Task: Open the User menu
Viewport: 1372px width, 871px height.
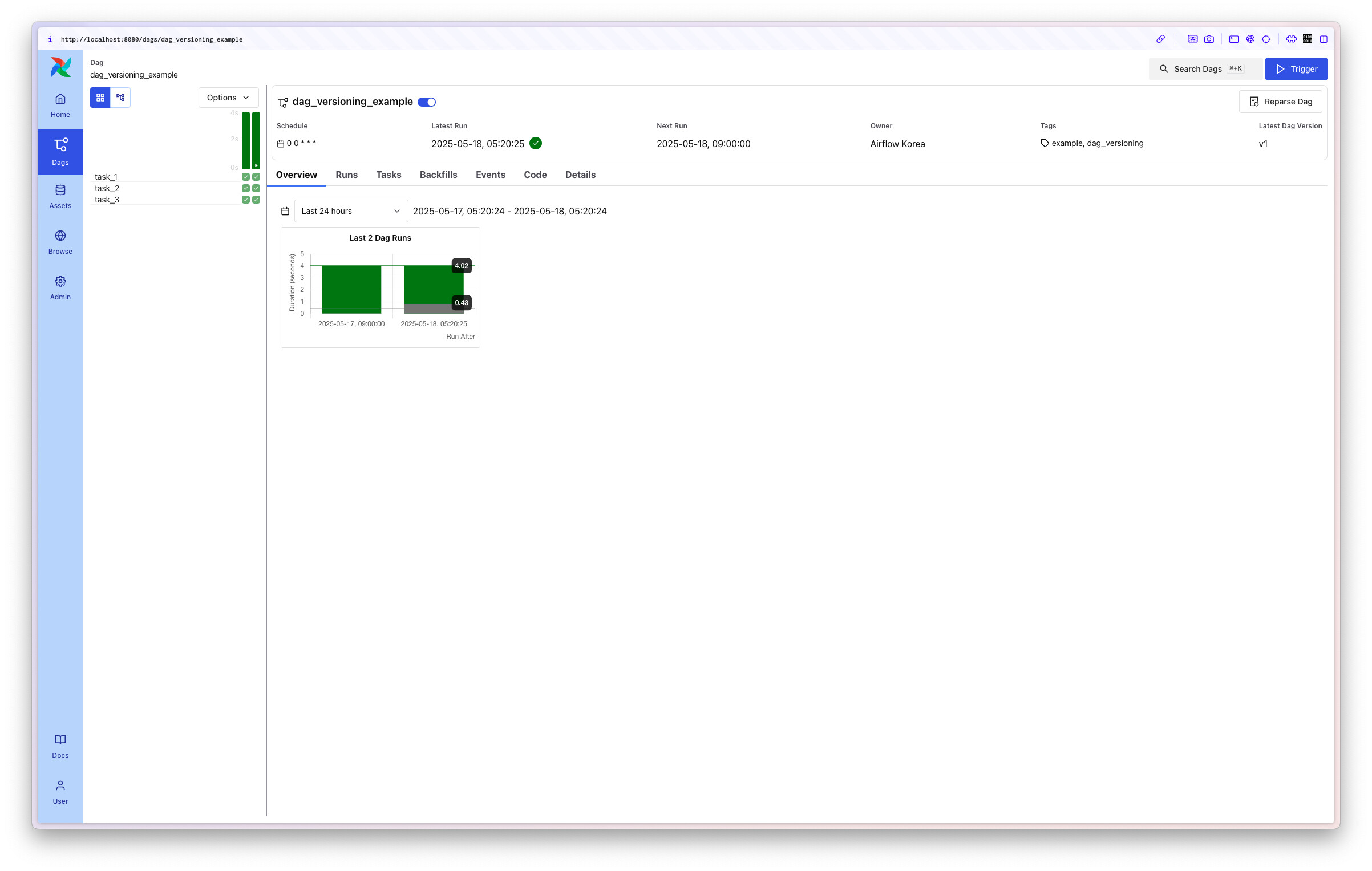Action: coord(60,792)
